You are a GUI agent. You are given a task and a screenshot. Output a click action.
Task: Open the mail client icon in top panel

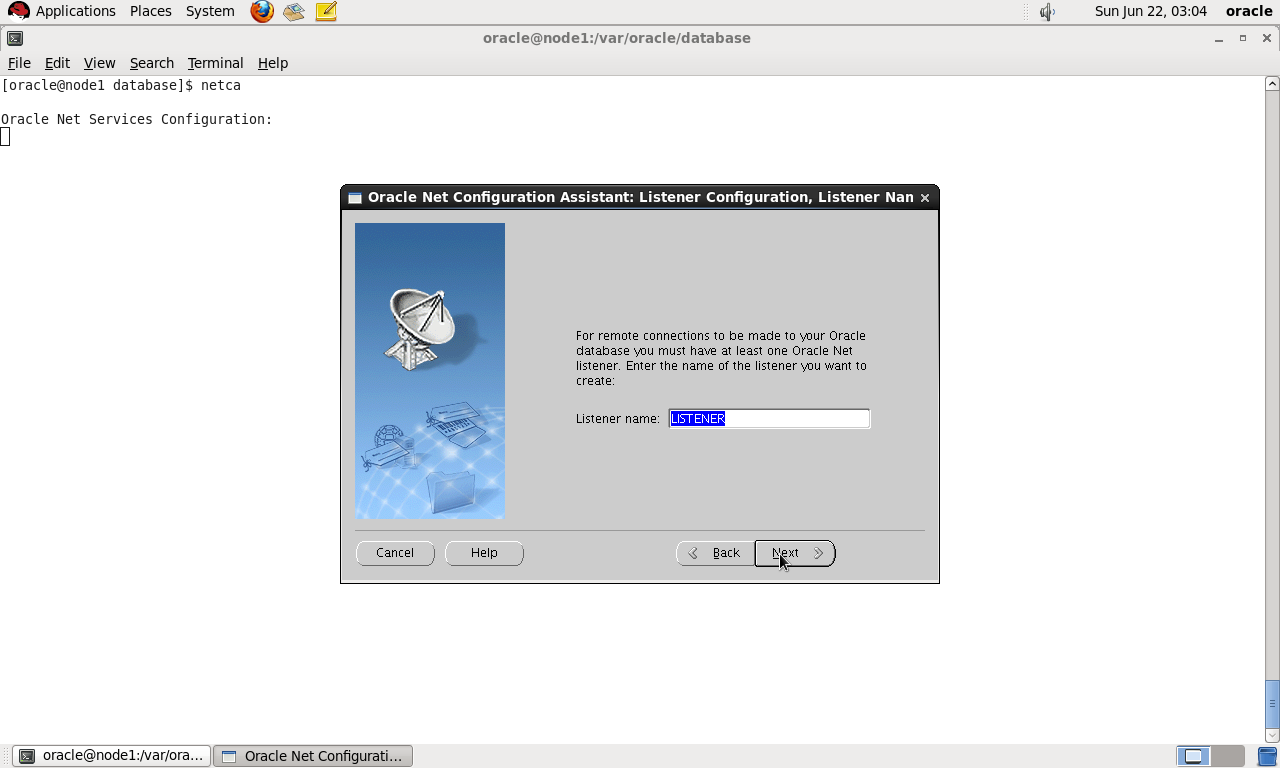[294, 12]
